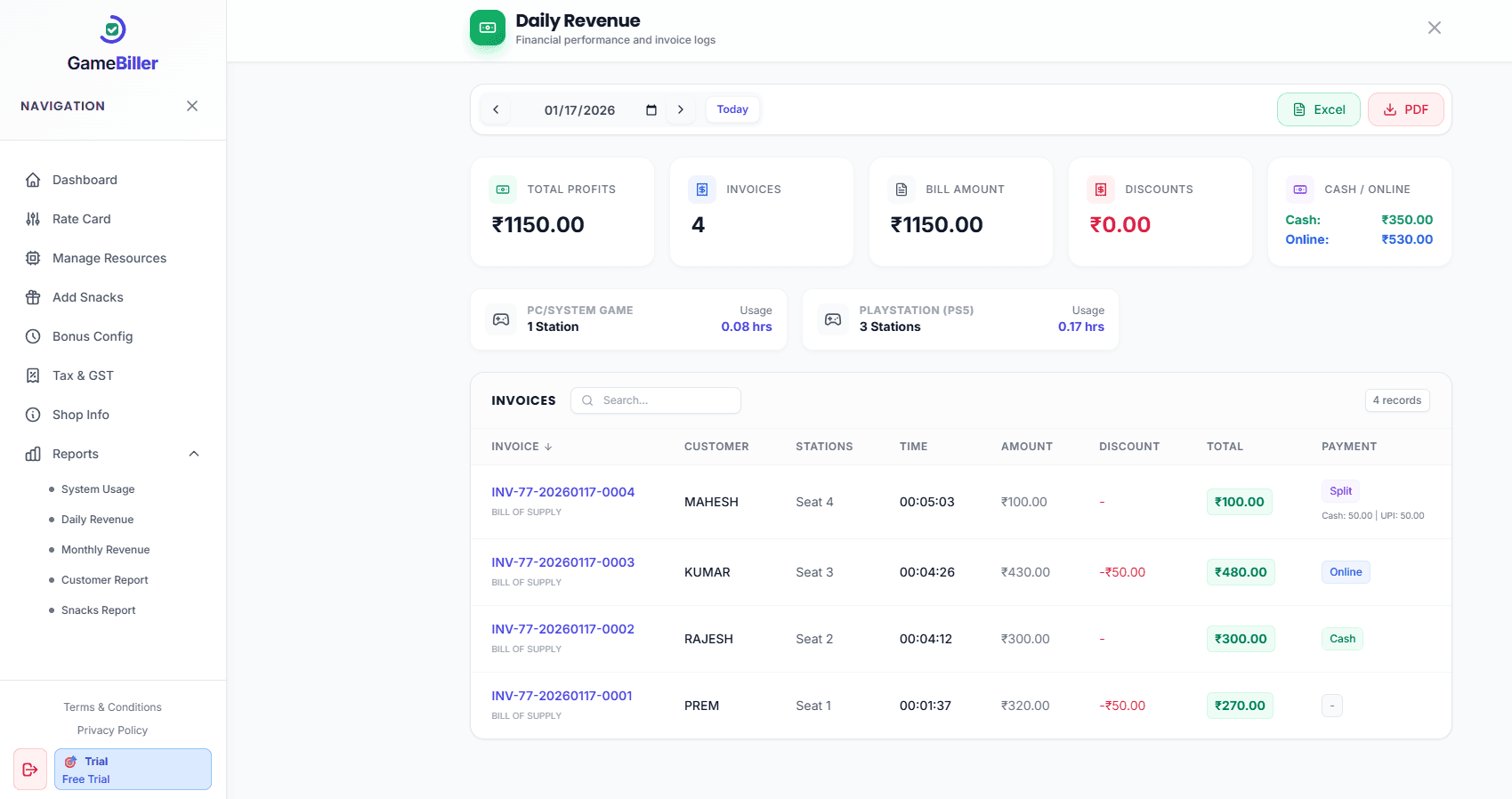Click the Tax & GST receipt icon

click(x=33, y=375)
